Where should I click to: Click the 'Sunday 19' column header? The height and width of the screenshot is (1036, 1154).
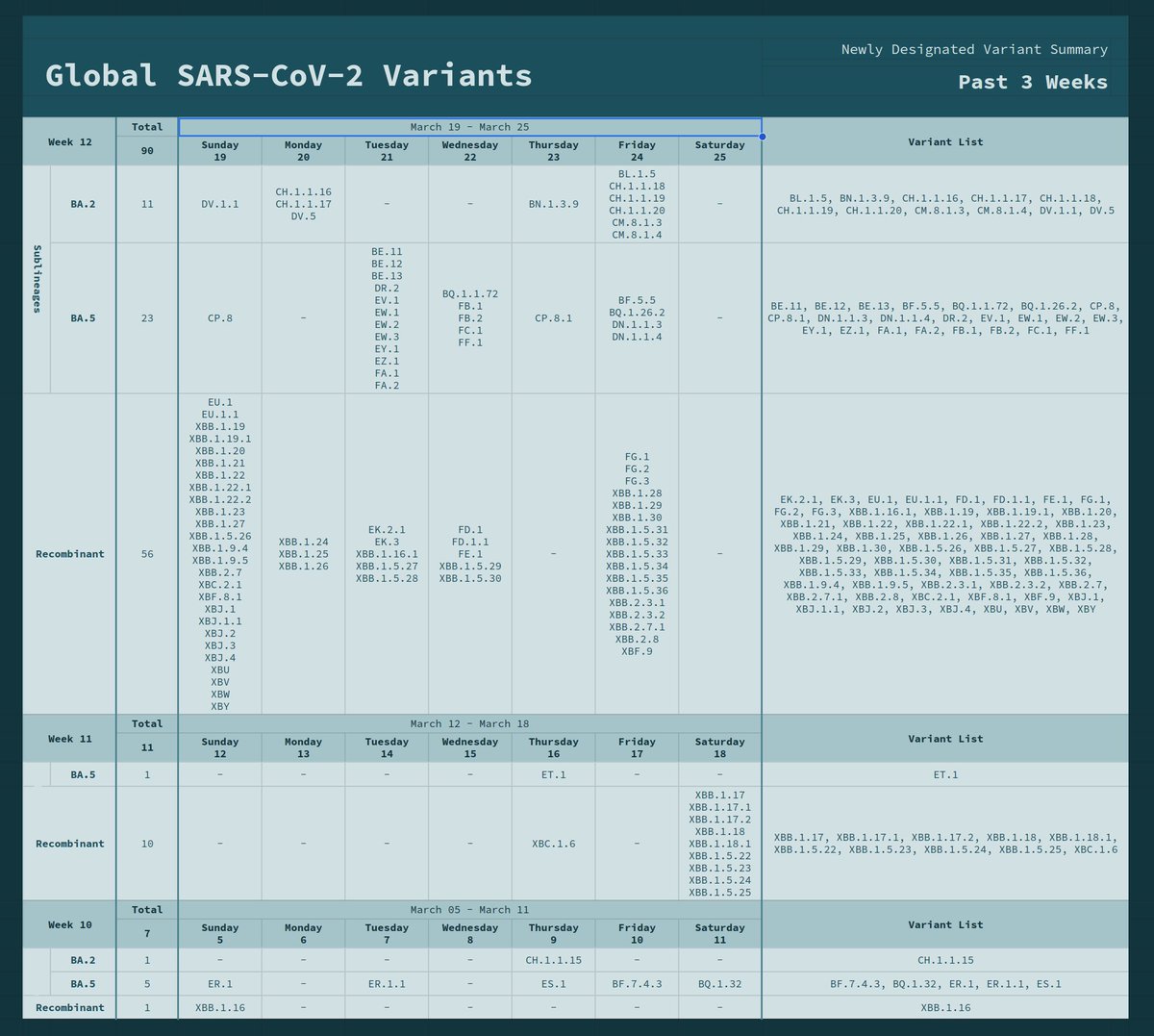pos(220,151)
